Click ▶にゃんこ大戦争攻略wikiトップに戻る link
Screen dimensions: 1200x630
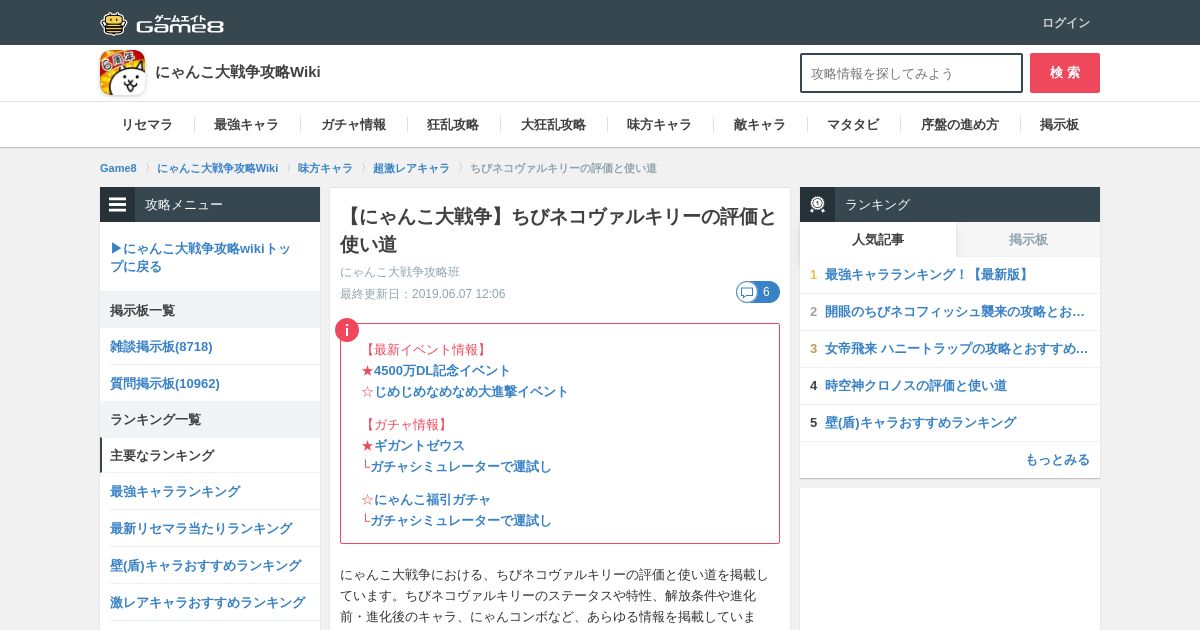[201, 257]
